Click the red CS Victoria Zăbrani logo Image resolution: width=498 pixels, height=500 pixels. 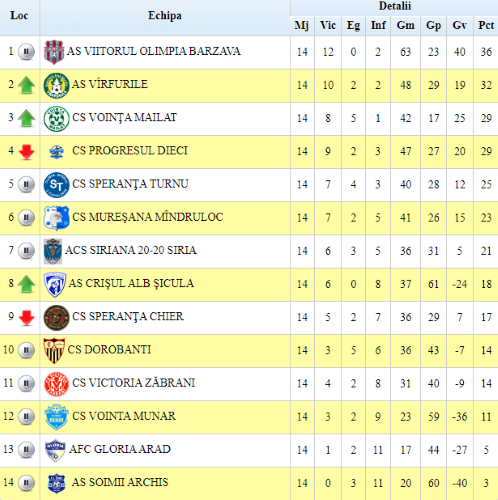point(56,384)
